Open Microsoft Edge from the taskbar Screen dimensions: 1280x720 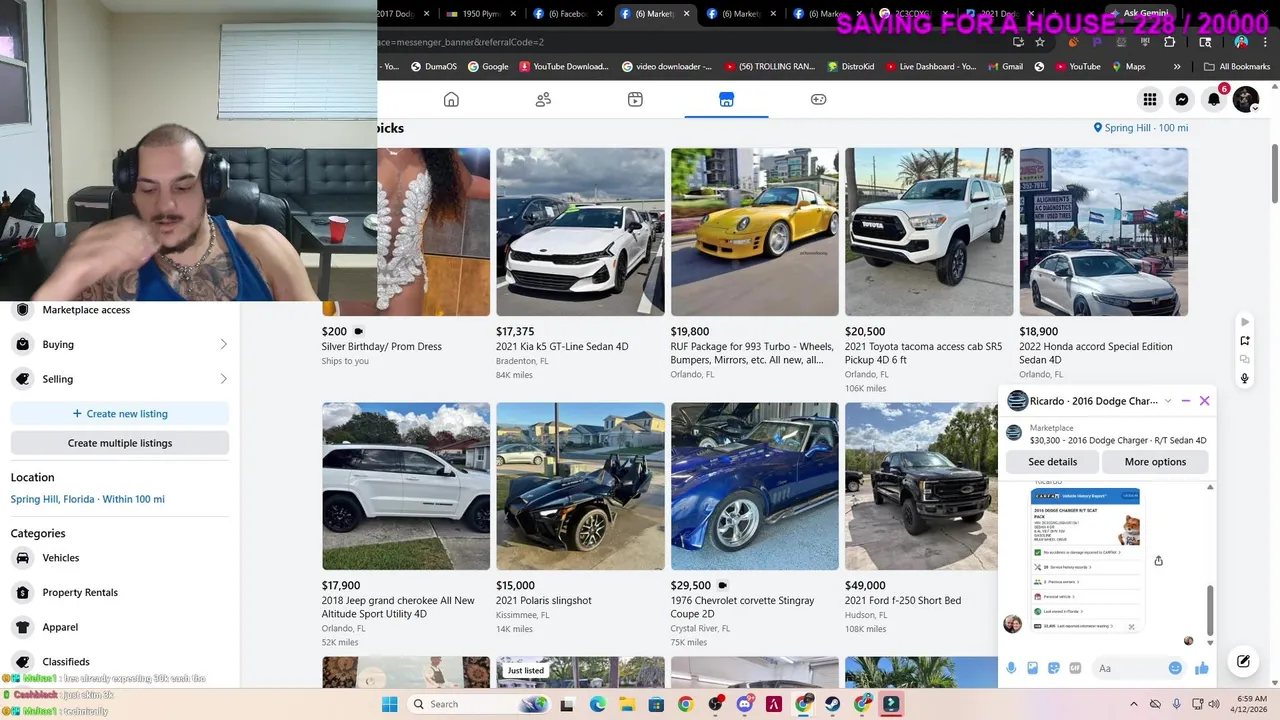coord(598,704)
